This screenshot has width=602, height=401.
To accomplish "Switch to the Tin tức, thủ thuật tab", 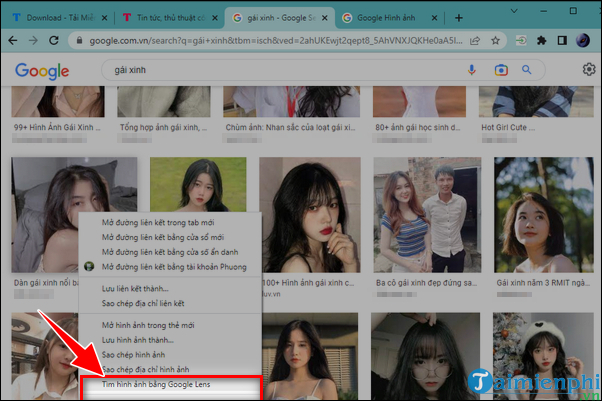I will point(169,18).
